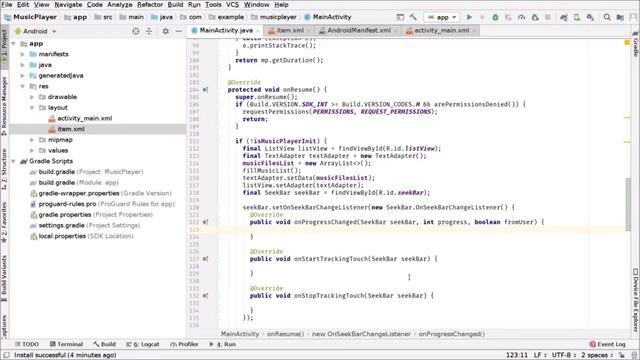Open the Profiler tool window

click(184, 344)
